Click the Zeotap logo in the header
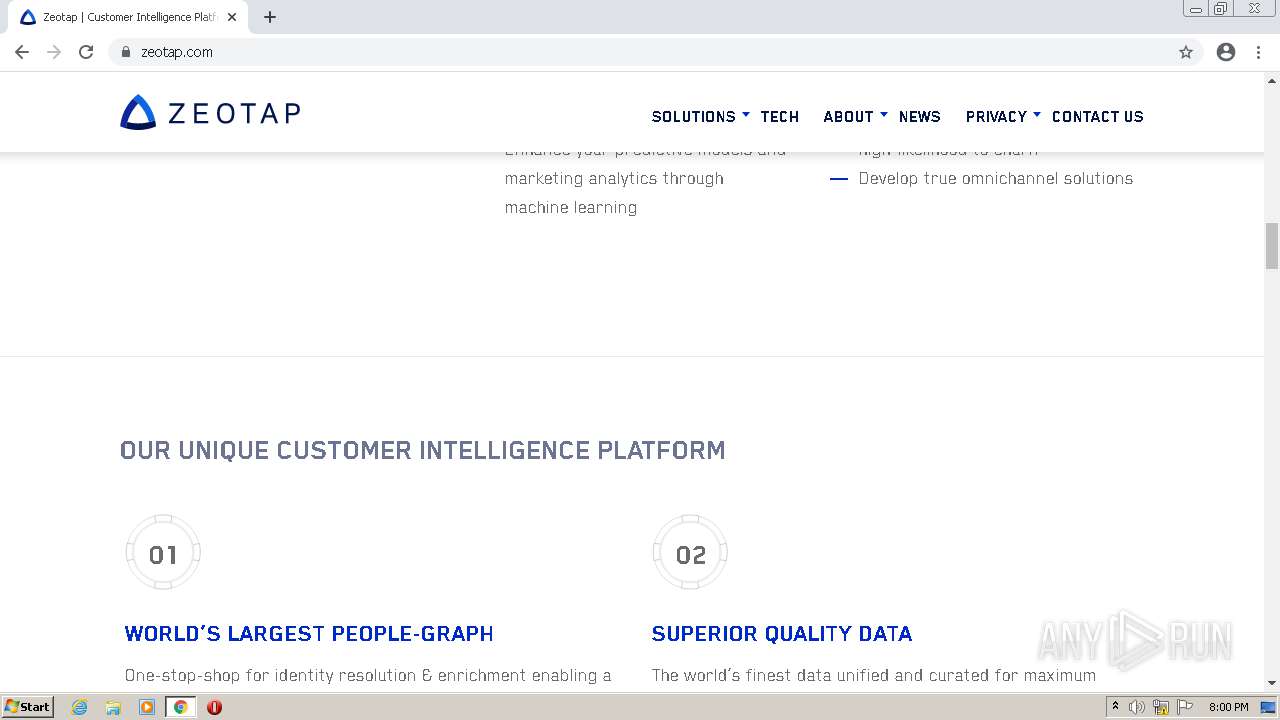This screenshot has height=720, width=1280. pos(210,113)
